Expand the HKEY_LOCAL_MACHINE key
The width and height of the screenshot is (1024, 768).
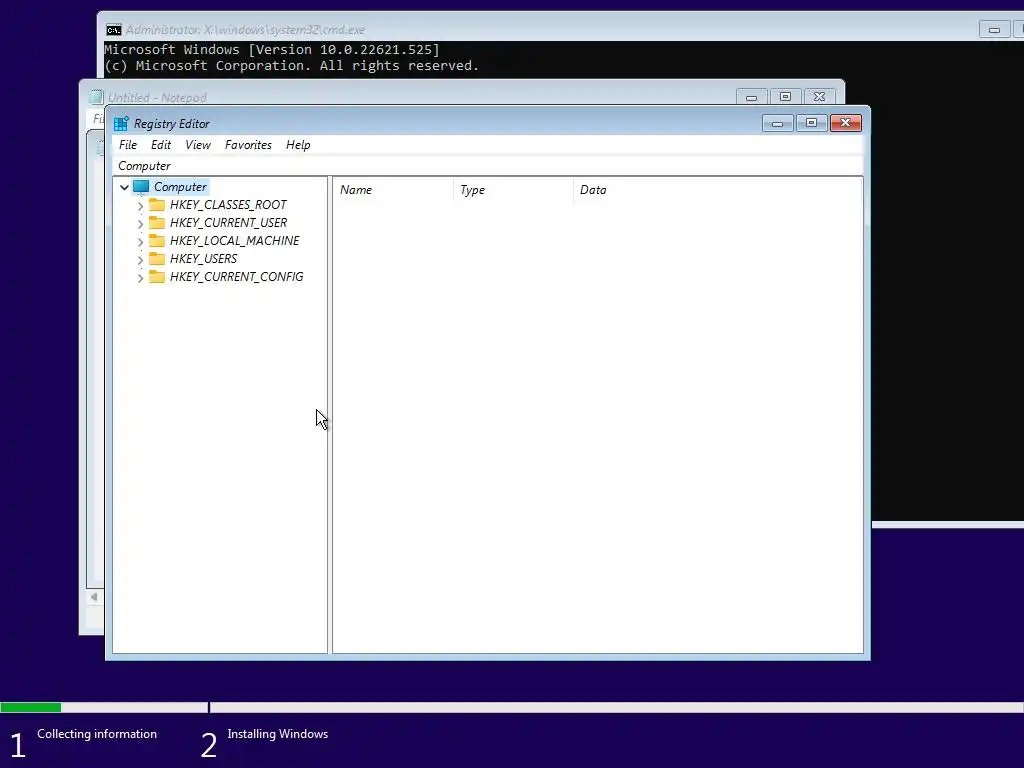click(x=140, y=242)
